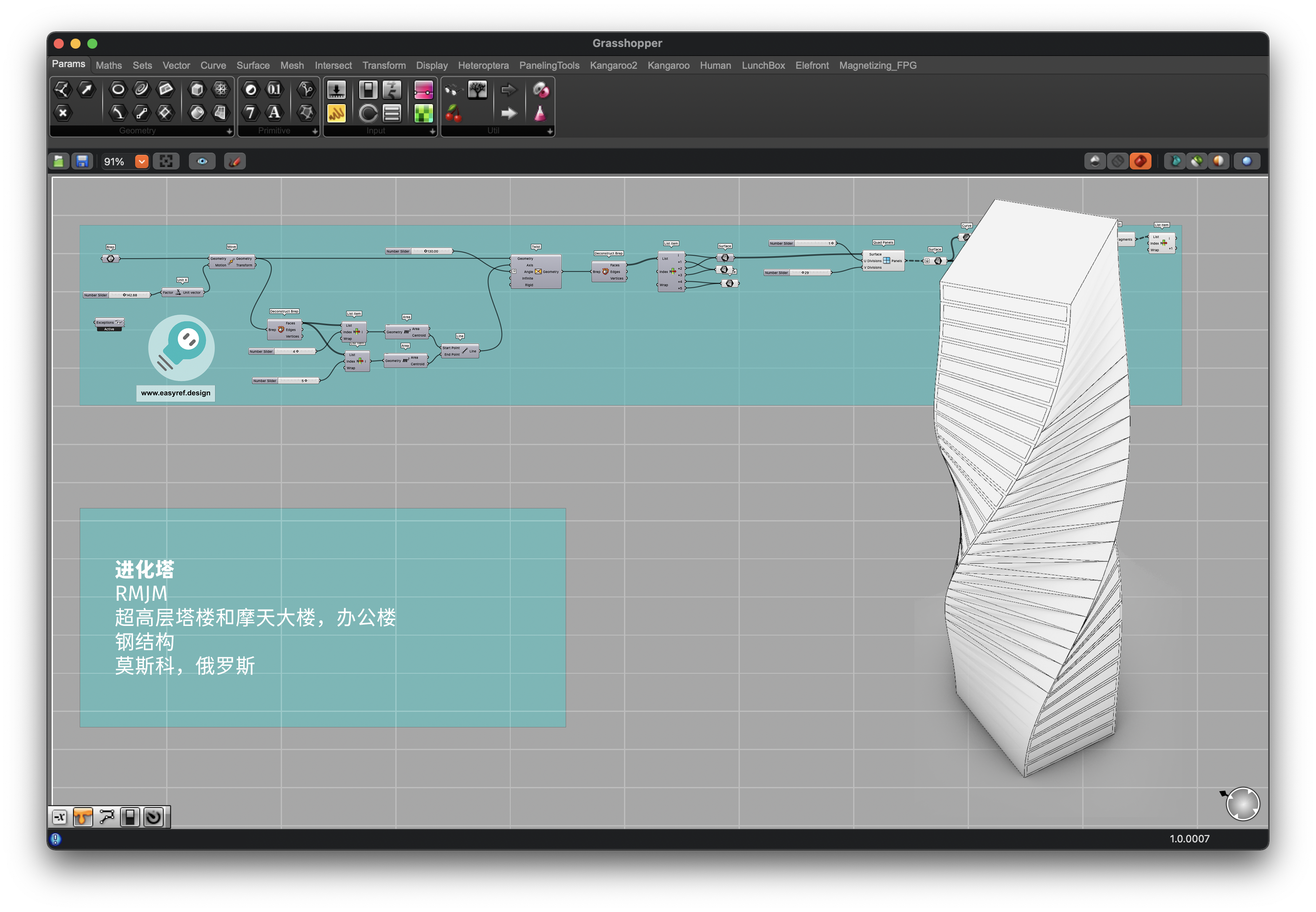Select the Circle geometry parameter icon

point(118,89)
